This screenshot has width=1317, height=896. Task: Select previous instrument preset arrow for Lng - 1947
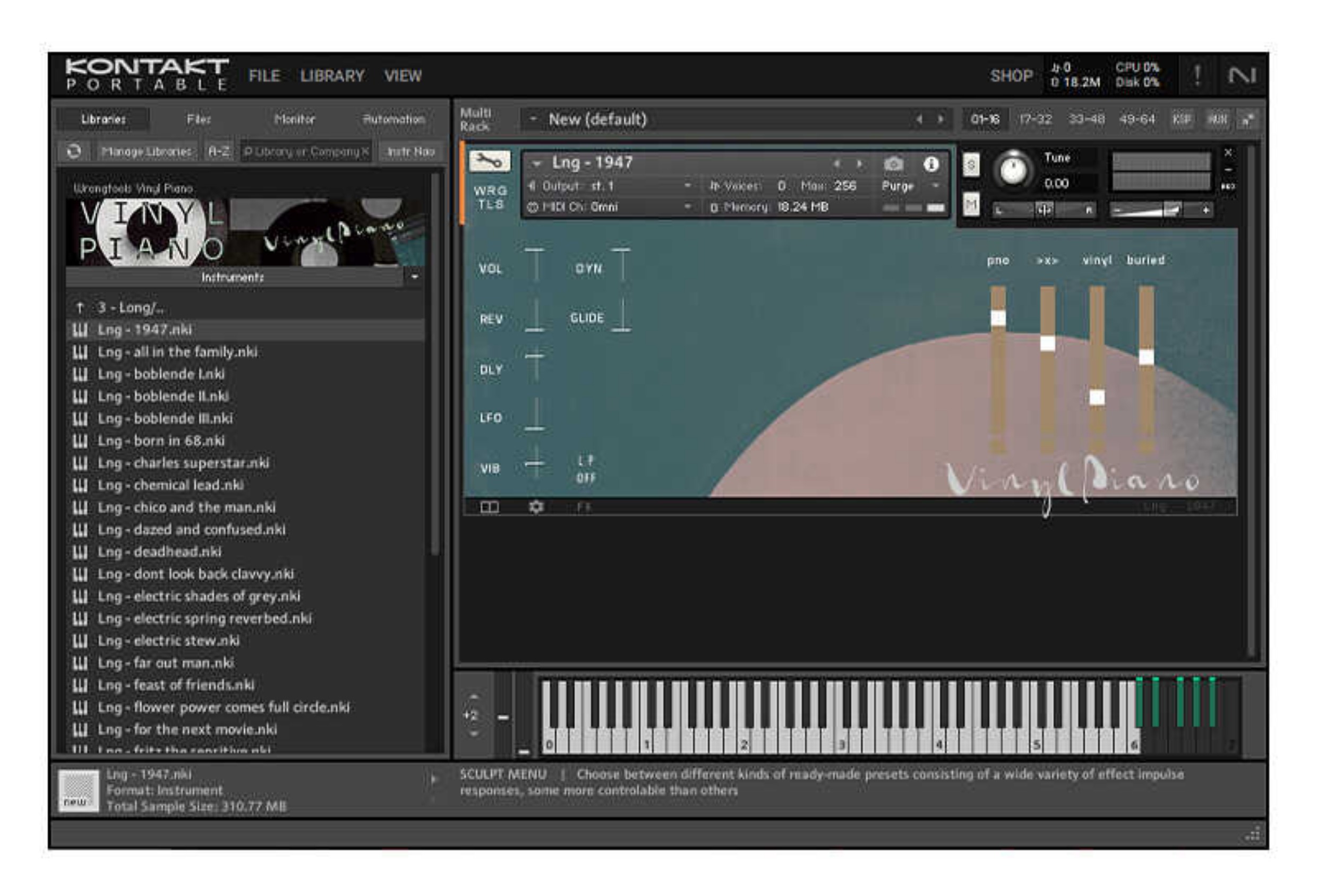pyautogui.click(x=836, y=164)
